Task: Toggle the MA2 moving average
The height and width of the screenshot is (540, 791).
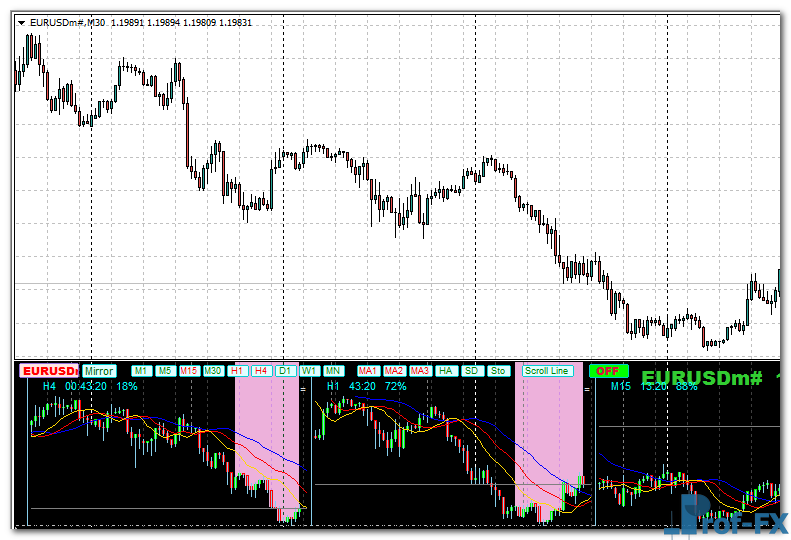Action: 394,371
